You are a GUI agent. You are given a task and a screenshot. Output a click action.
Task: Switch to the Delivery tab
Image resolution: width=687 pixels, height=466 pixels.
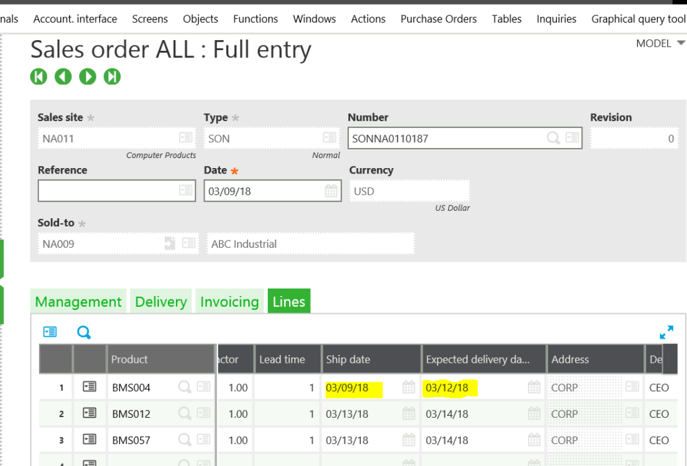click(161, 301)
